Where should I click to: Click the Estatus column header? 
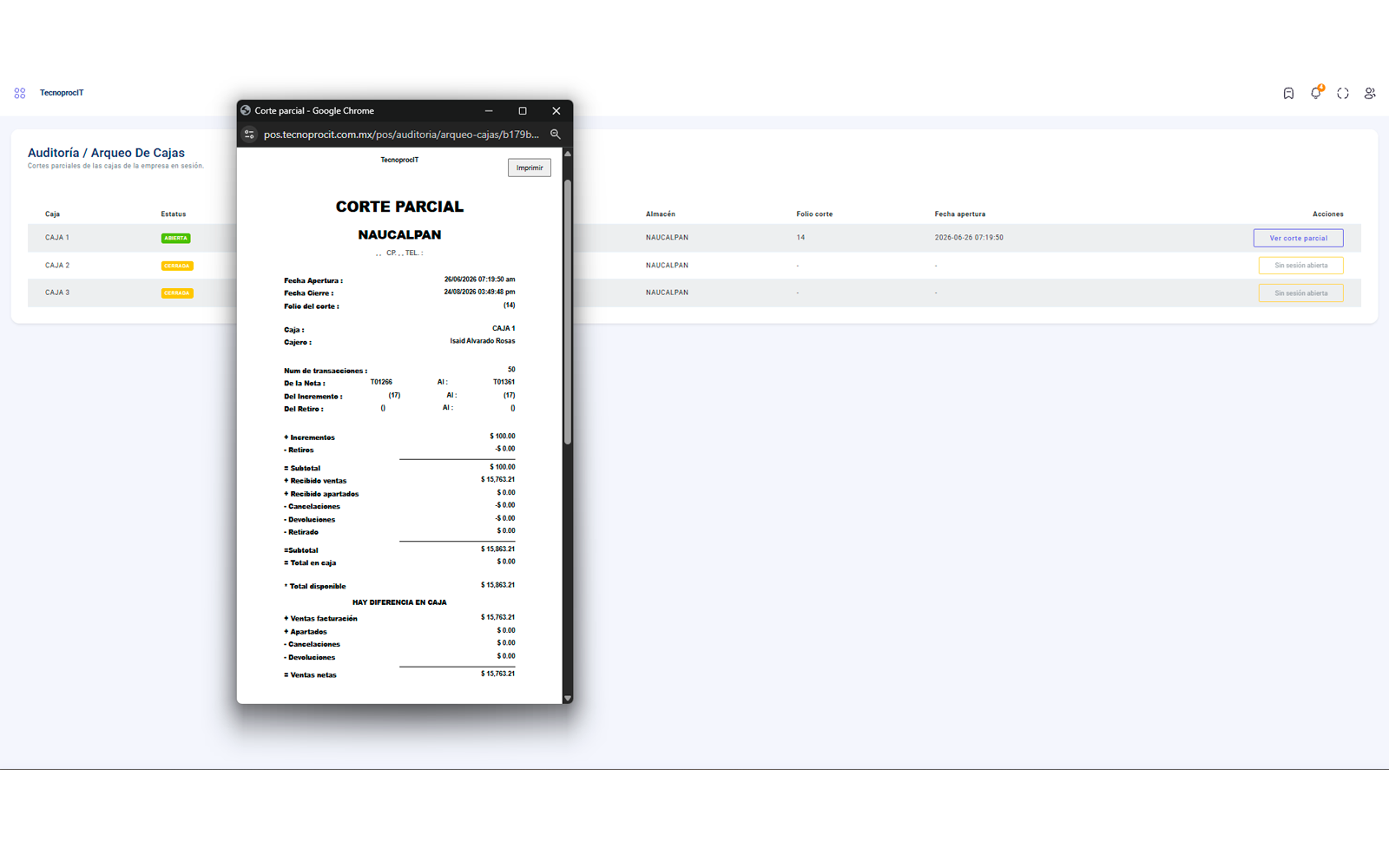click(173, 214)
